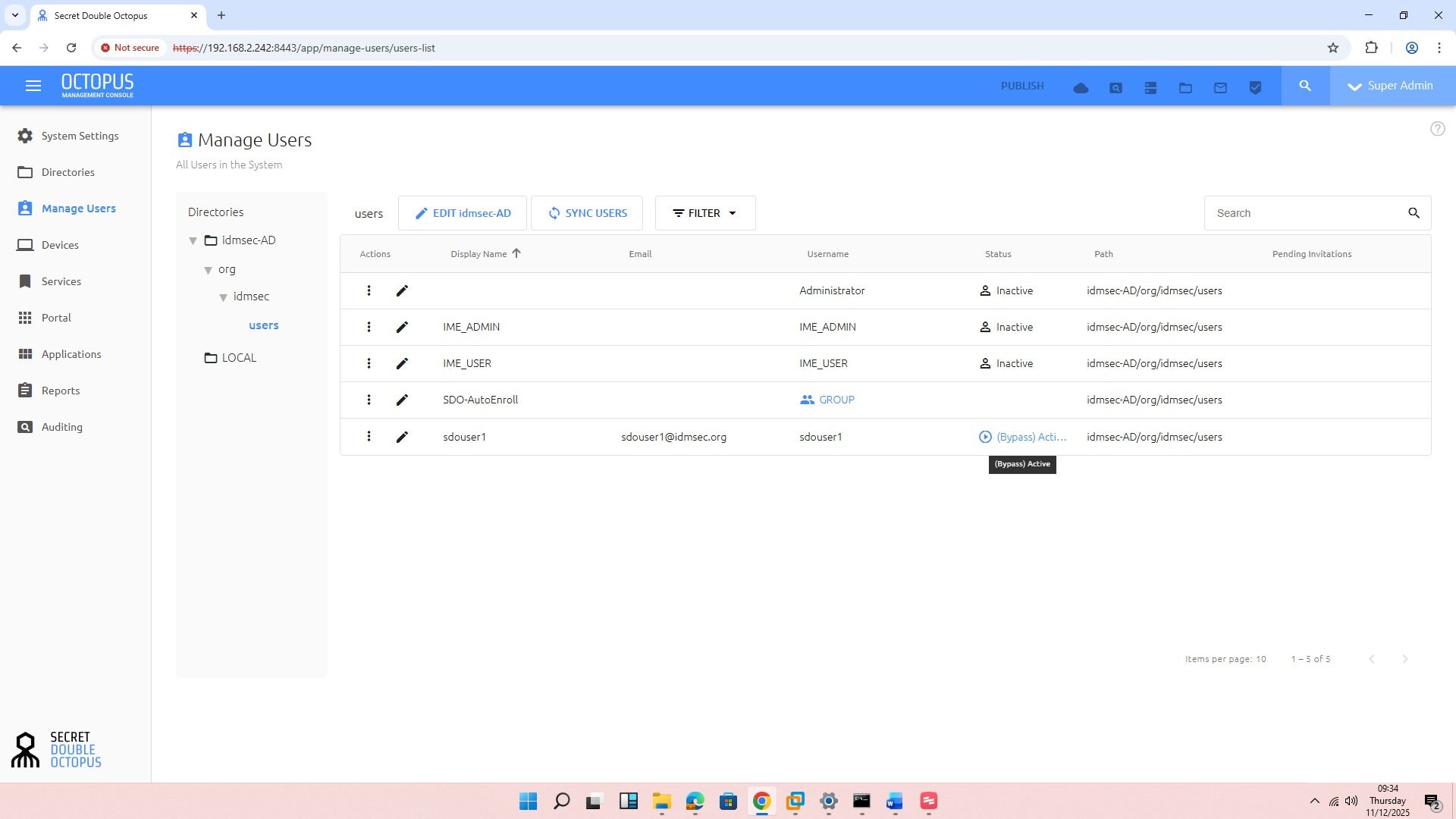Open the hamburger navigation menu
Image resolution: width=1456 pixels, height=819 pixels.
point(33,86)
